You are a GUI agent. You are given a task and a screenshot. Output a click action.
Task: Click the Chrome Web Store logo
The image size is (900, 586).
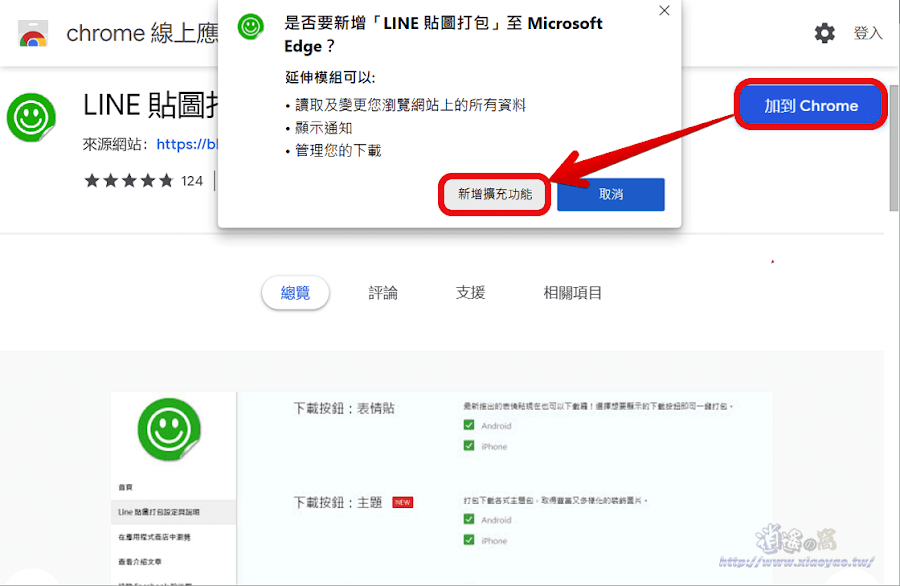[x=33, y=34]
